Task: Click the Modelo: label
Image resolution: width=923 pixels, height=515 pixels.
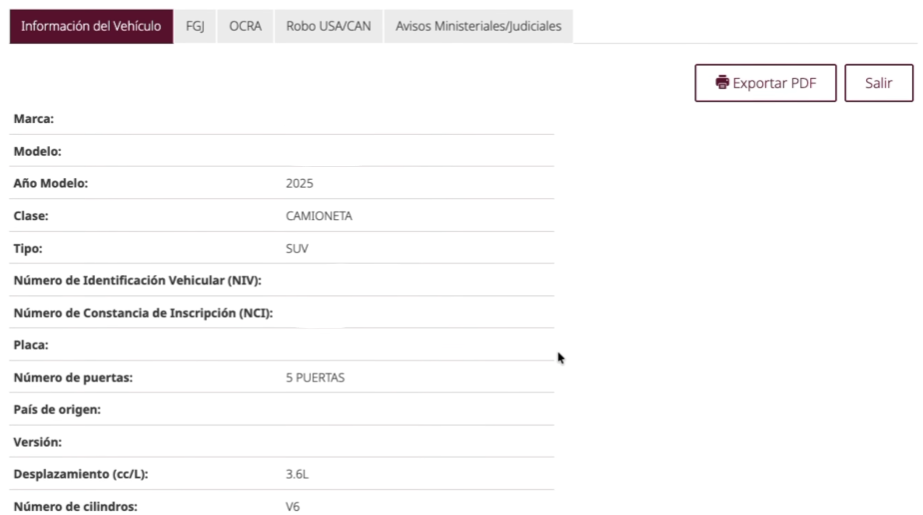Action: 37,151
